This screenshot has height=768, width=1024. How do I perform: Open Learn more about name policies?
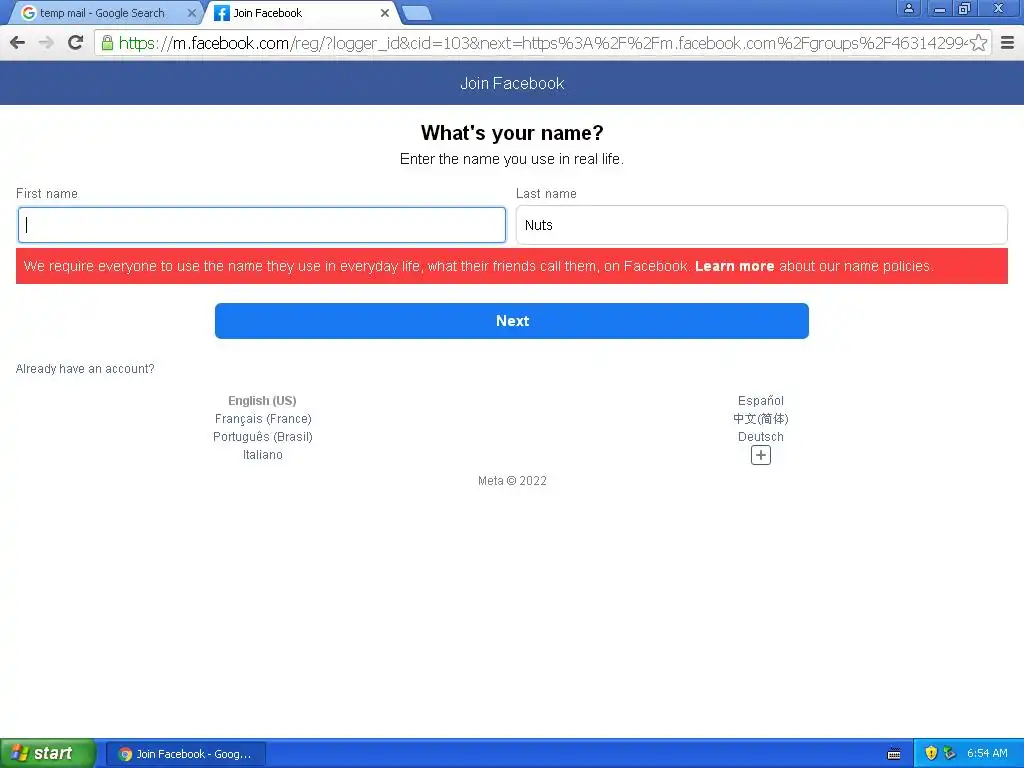pos(734,266)
